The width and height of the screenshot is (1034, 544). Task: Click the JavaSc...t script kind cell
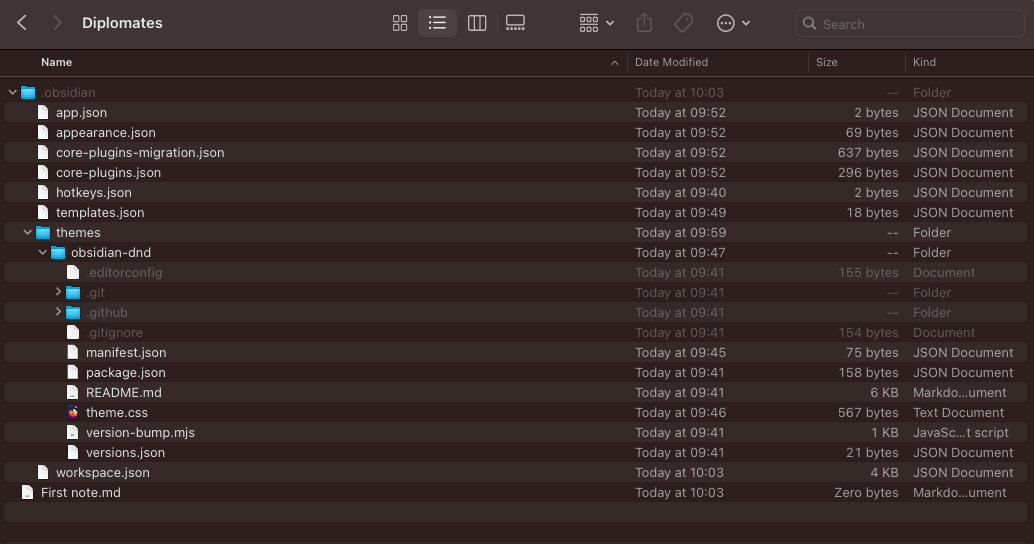(x=961, y=433)
